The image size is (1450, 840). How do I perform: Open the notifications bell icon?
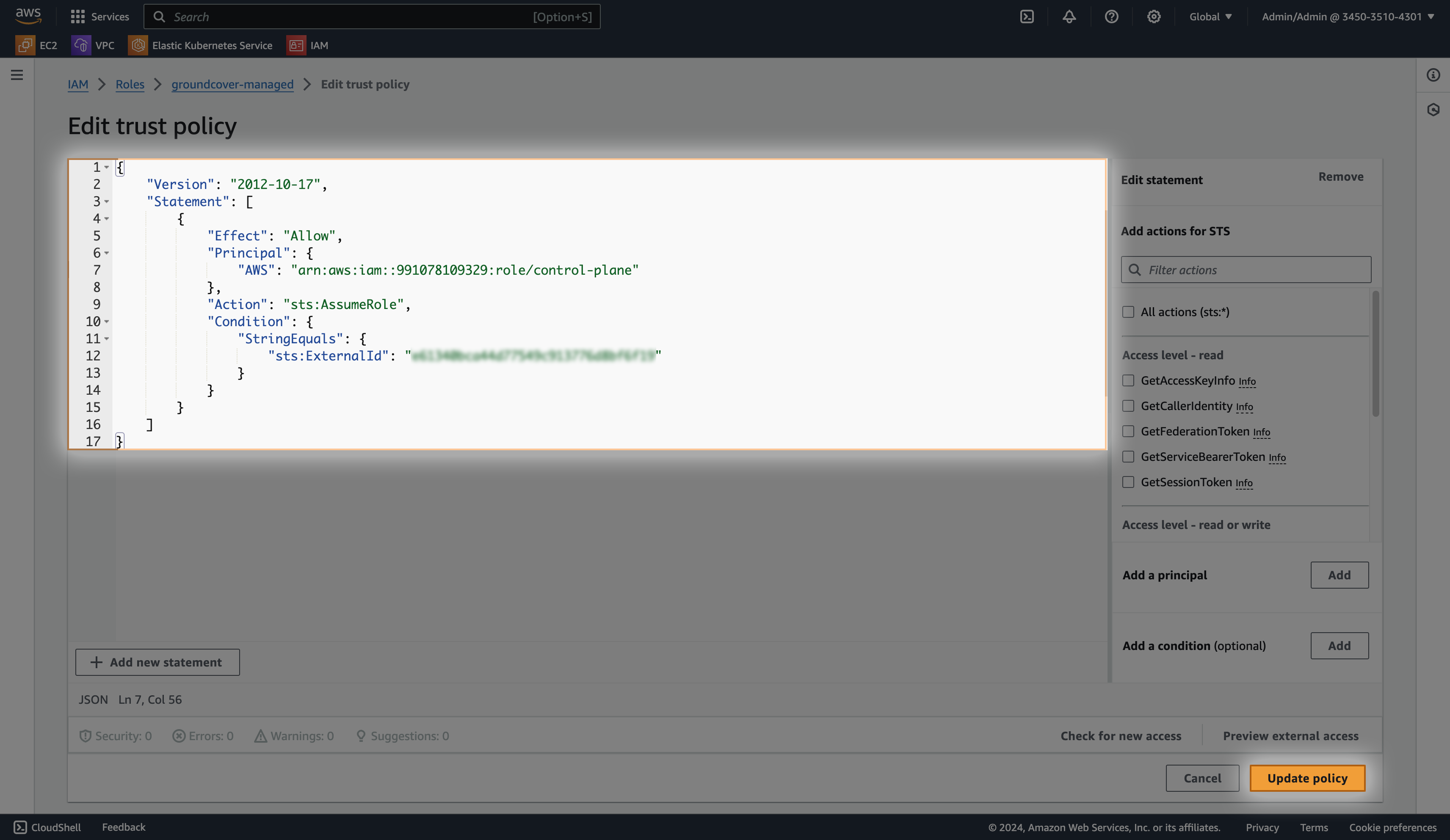click(1069, 17)
